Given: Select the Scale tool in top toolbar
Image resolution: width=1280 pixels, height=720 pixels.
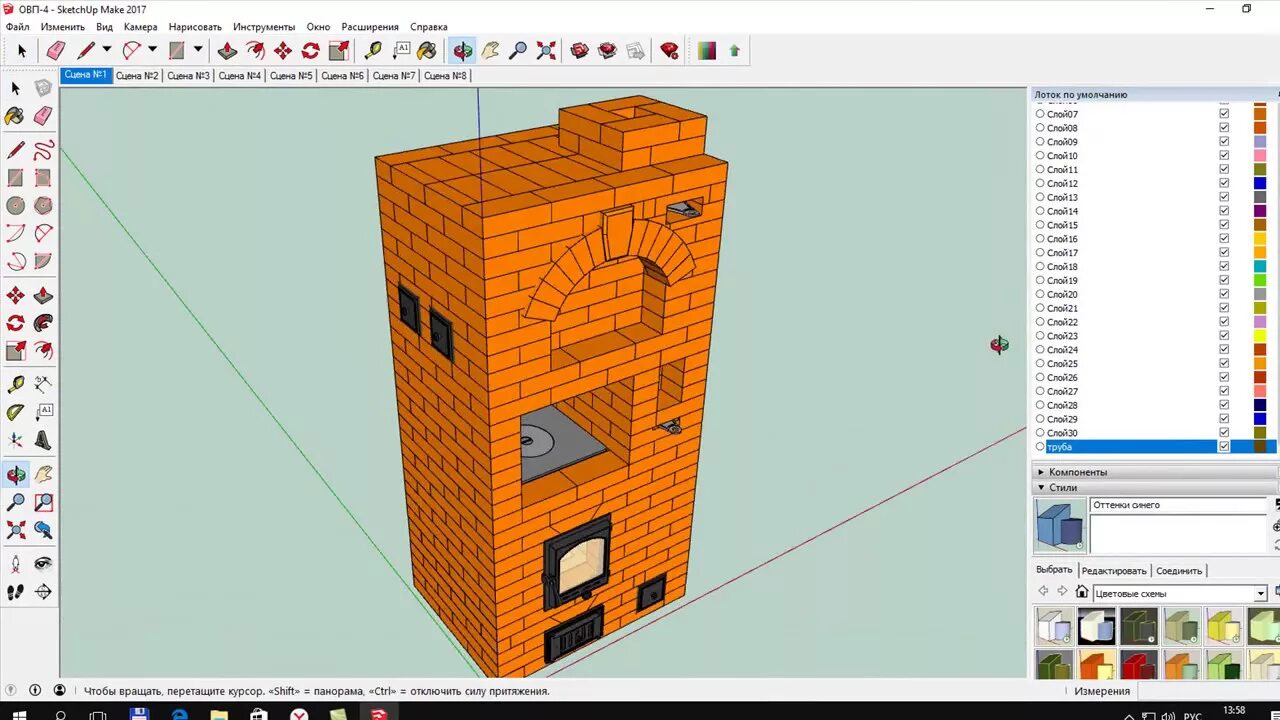Looking at the screenshot, I should point(339,50).
